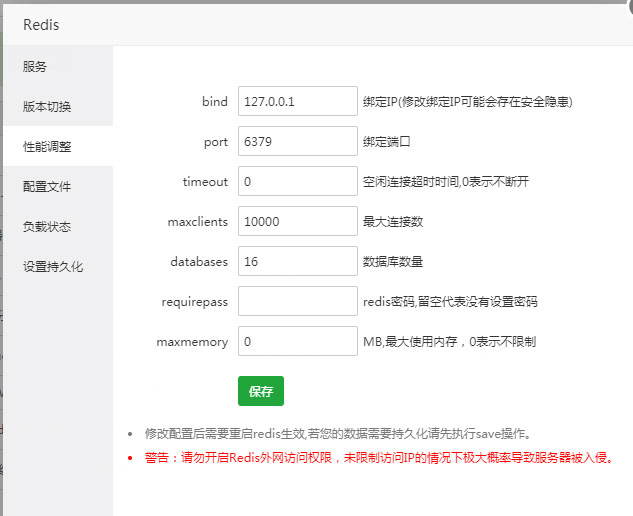Open the 服务 tab in sidebar
This screenshot has height=516, width=633.
click(x=36, y=67)
